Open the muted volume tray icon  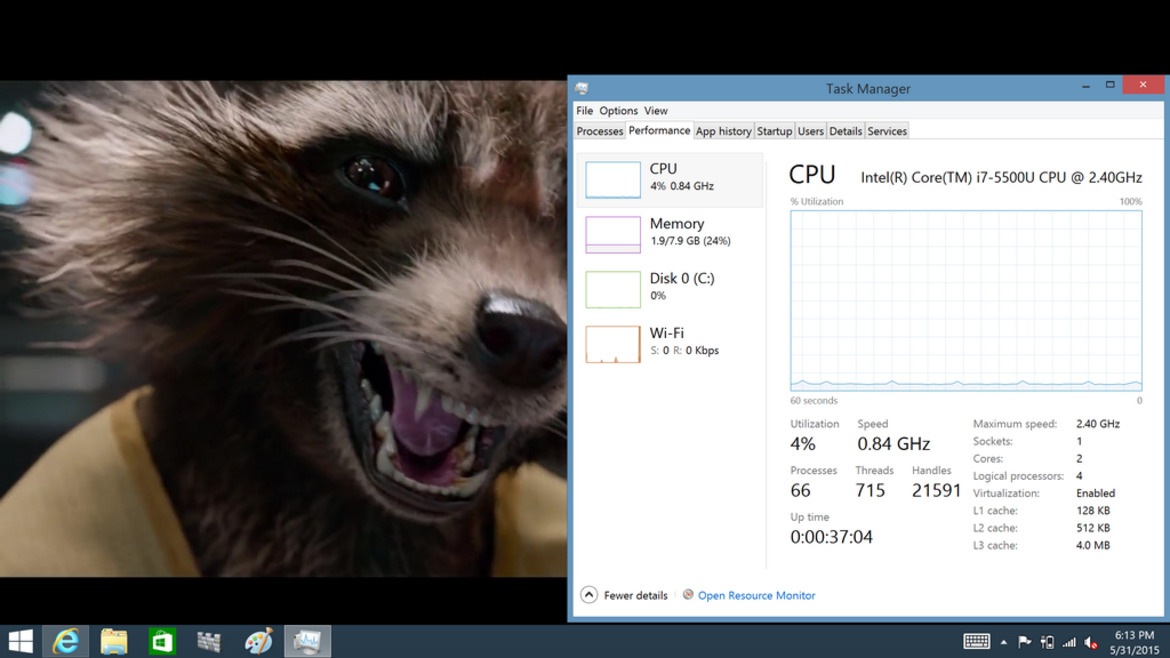click(1091, 642)
